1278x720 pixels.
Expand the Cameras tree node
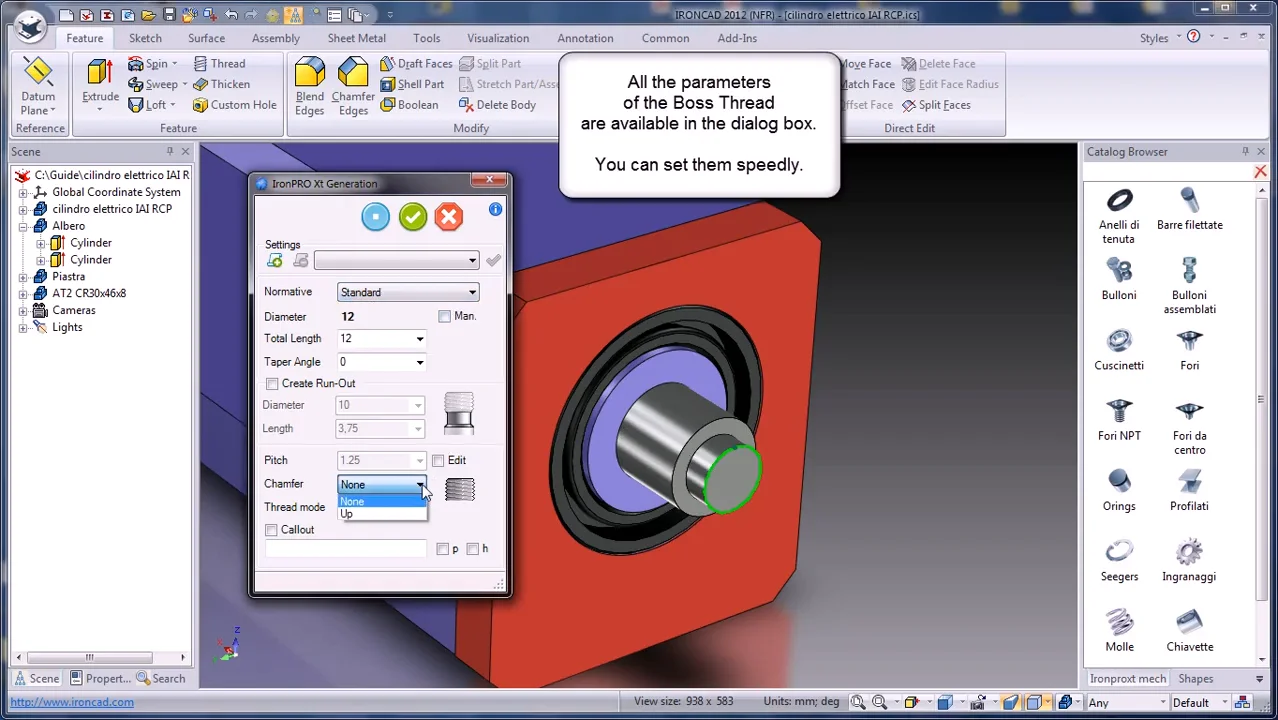pos(23,311)
